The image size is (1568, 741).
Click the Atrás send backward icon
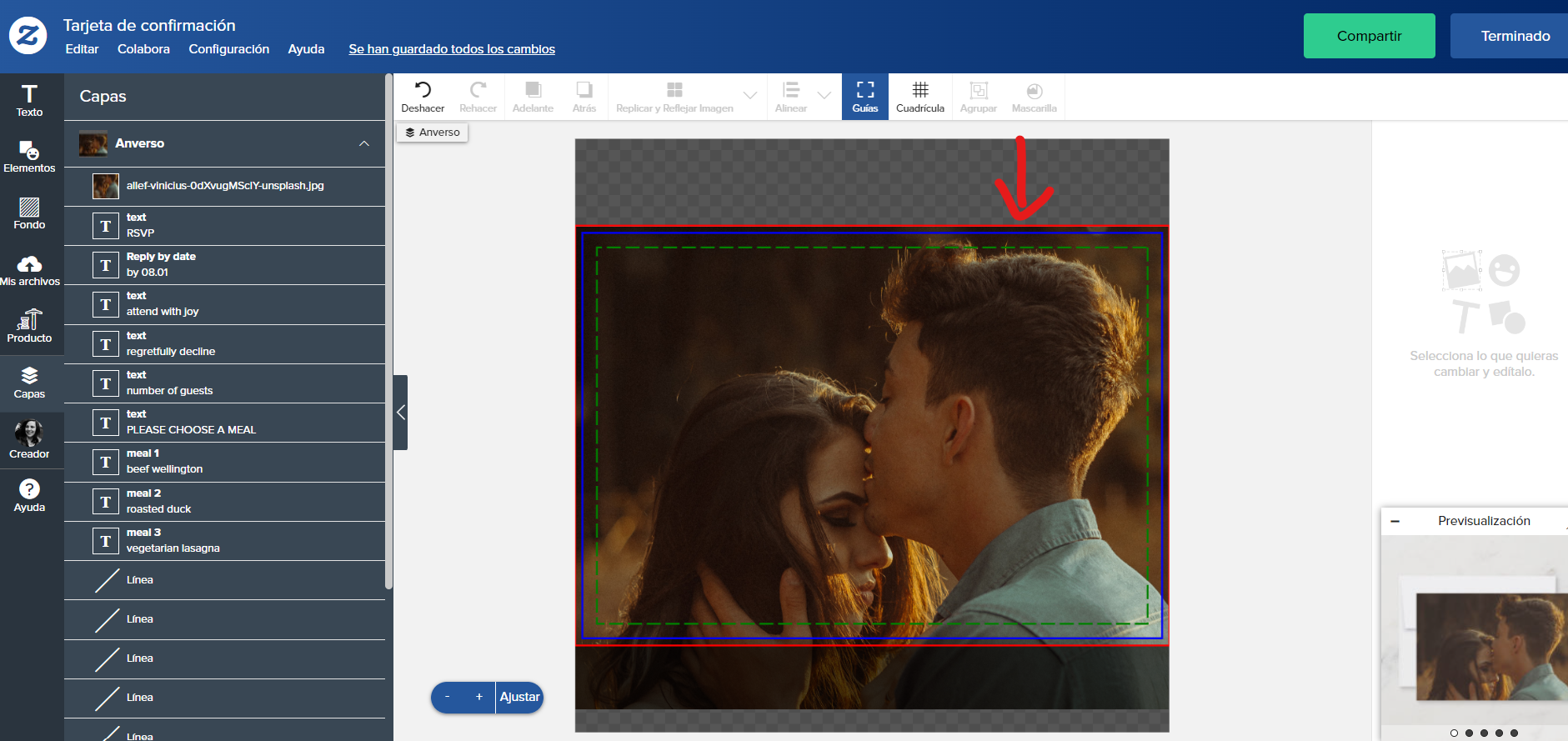point(584,97)
